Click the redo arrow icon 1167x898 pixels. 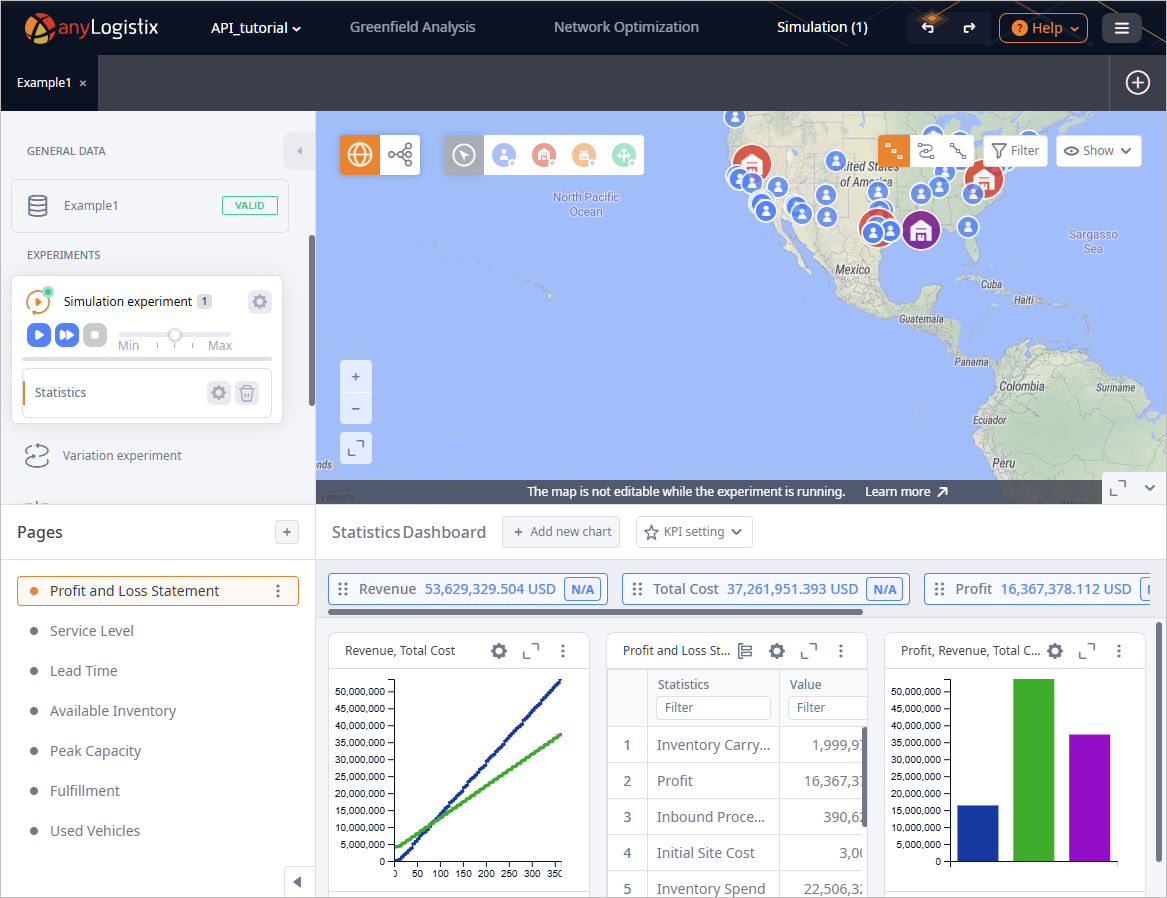tap(969, 28)
